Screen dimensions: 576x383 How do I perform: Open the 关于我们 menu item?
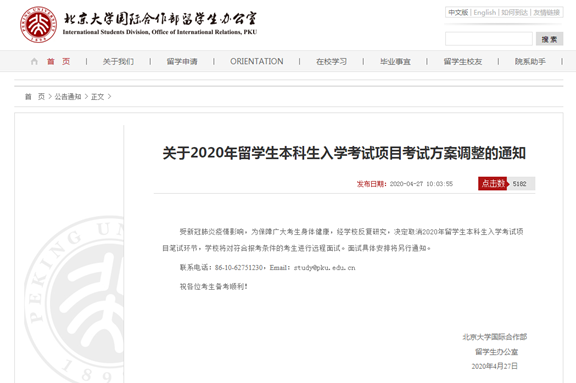[x=118, y=61]
